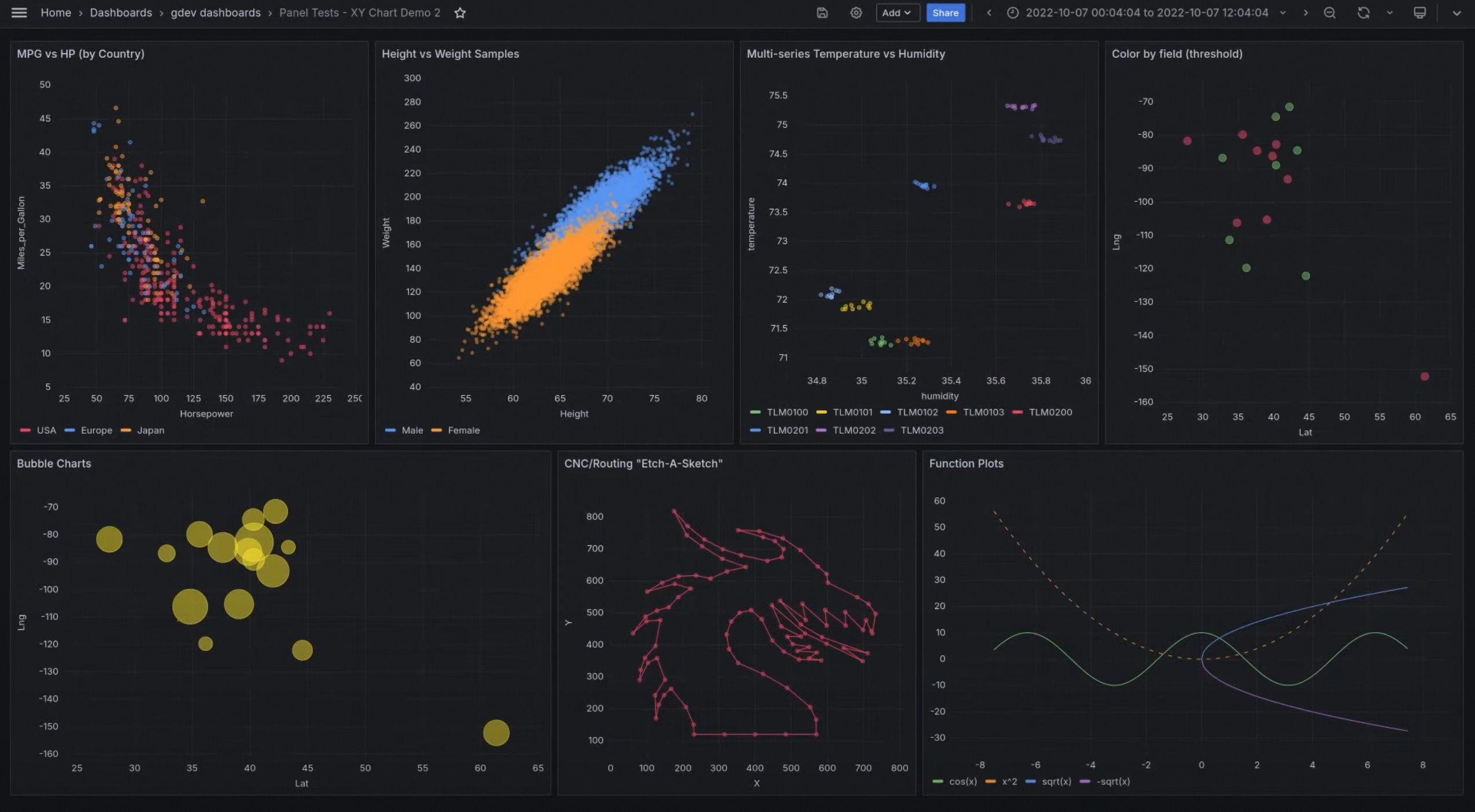The height and width of the screenshot is (812, 1475).
Task: Enter TV view mode
Action: (x=1419, y=13)
